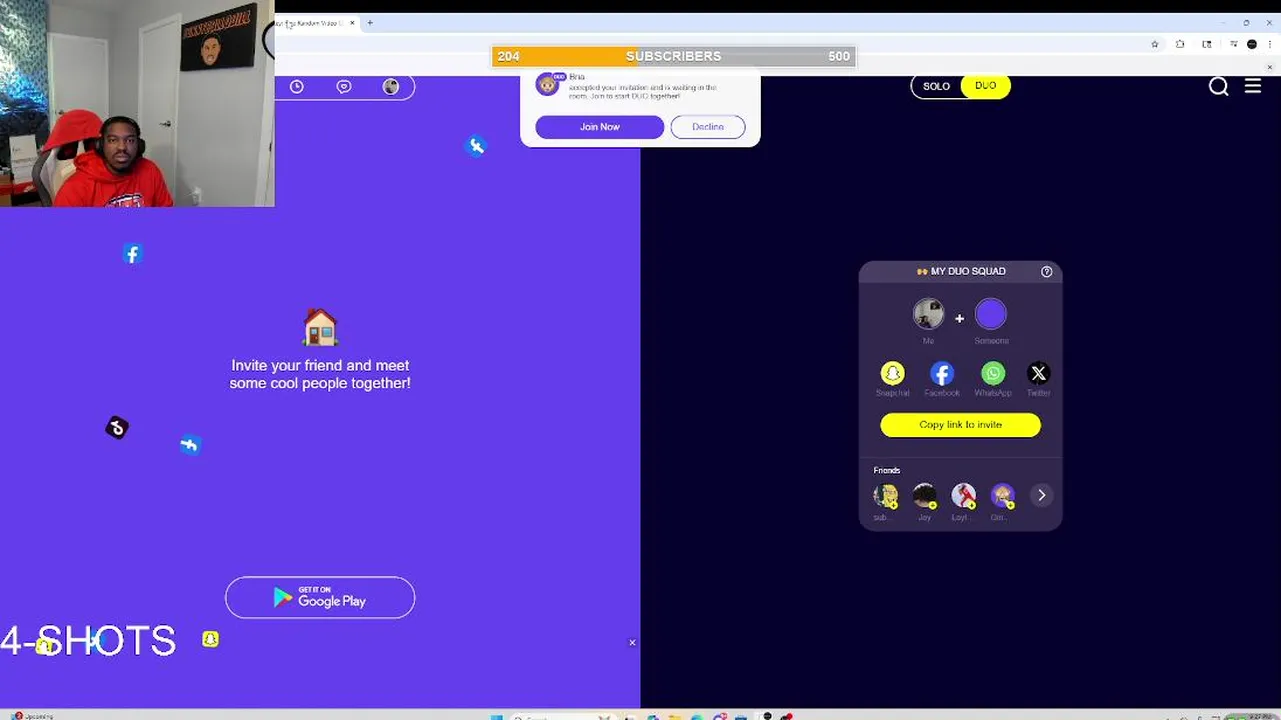This screenshot has height=720, width=1281.
Task: Invite friend 'Loyl...' from Friends list
Action: [963, 495]
